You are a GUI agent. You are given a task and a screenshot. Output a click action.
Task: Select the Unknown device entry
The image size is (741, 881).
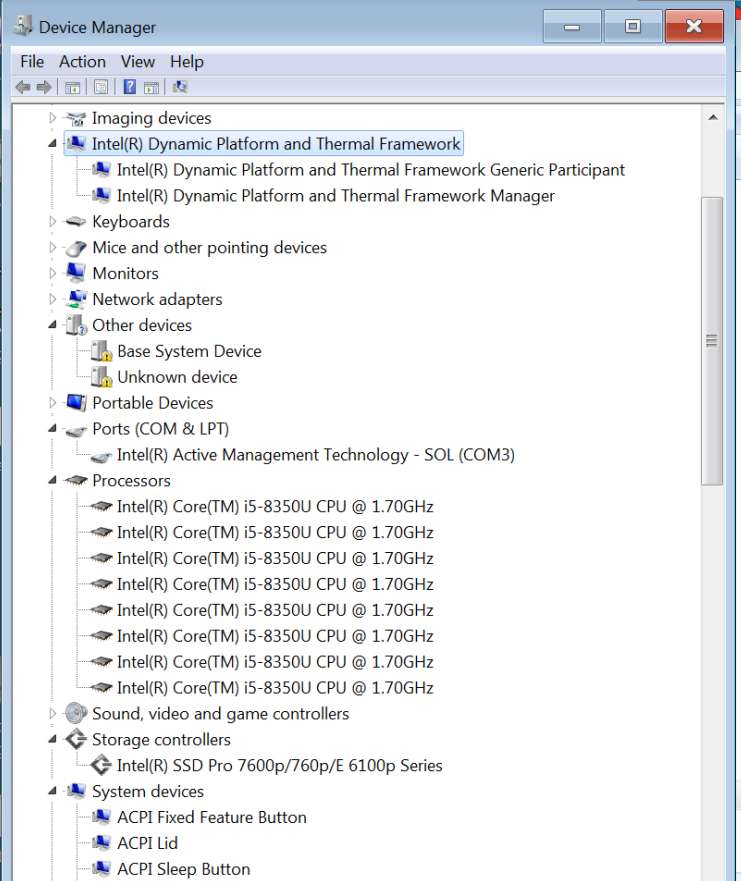(177, 377)
